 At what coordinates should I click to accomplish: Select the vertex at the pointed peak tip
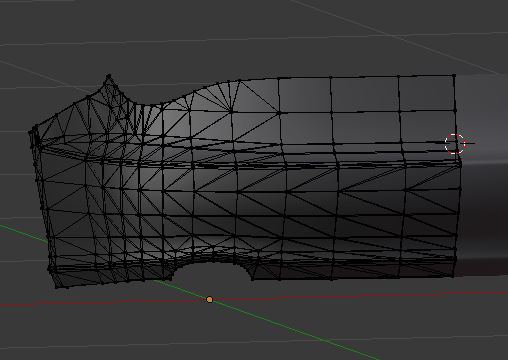[x=109, y=76]
